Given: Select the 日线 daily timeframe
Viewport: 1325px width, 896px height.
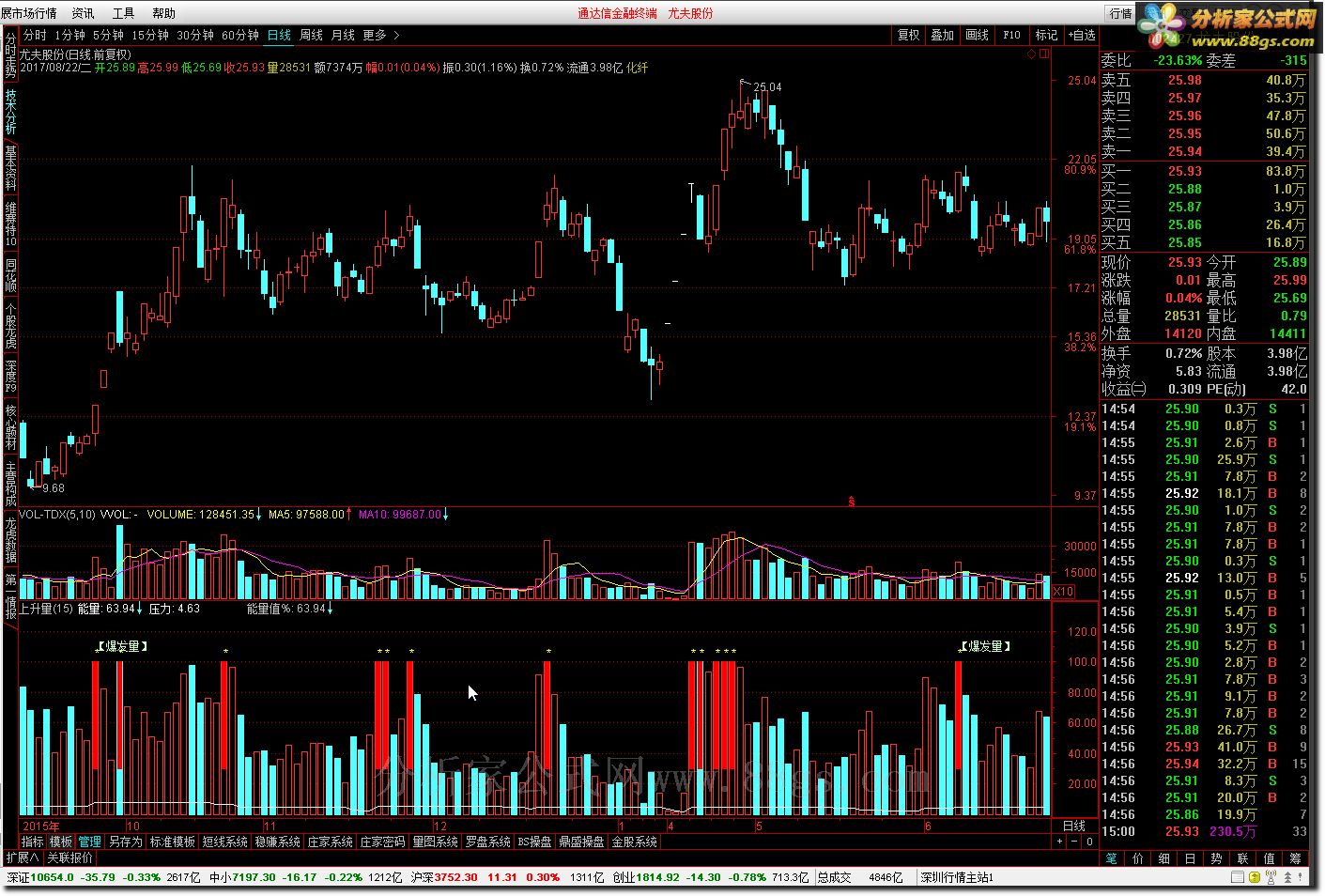Looking at the screenshot, I should pos(279,35).
